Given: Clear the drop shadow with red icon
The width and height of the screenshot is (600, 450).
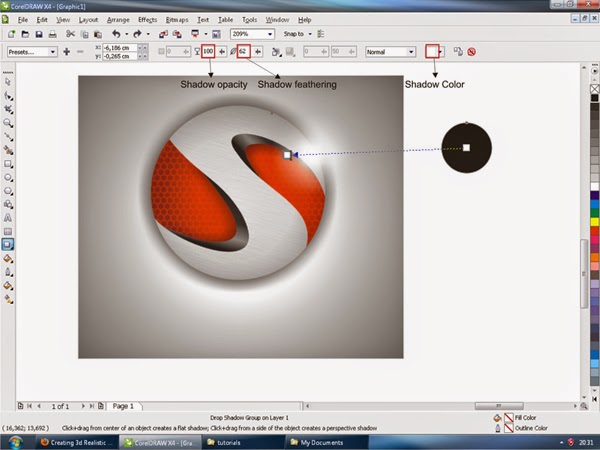Looking at the screenshot, I should [471, 52].
